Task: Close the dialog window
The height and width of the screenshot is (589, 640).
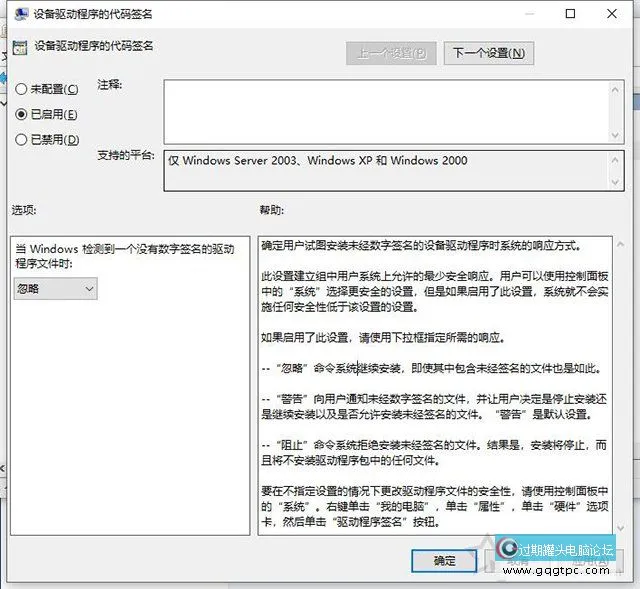Action: 612,13
